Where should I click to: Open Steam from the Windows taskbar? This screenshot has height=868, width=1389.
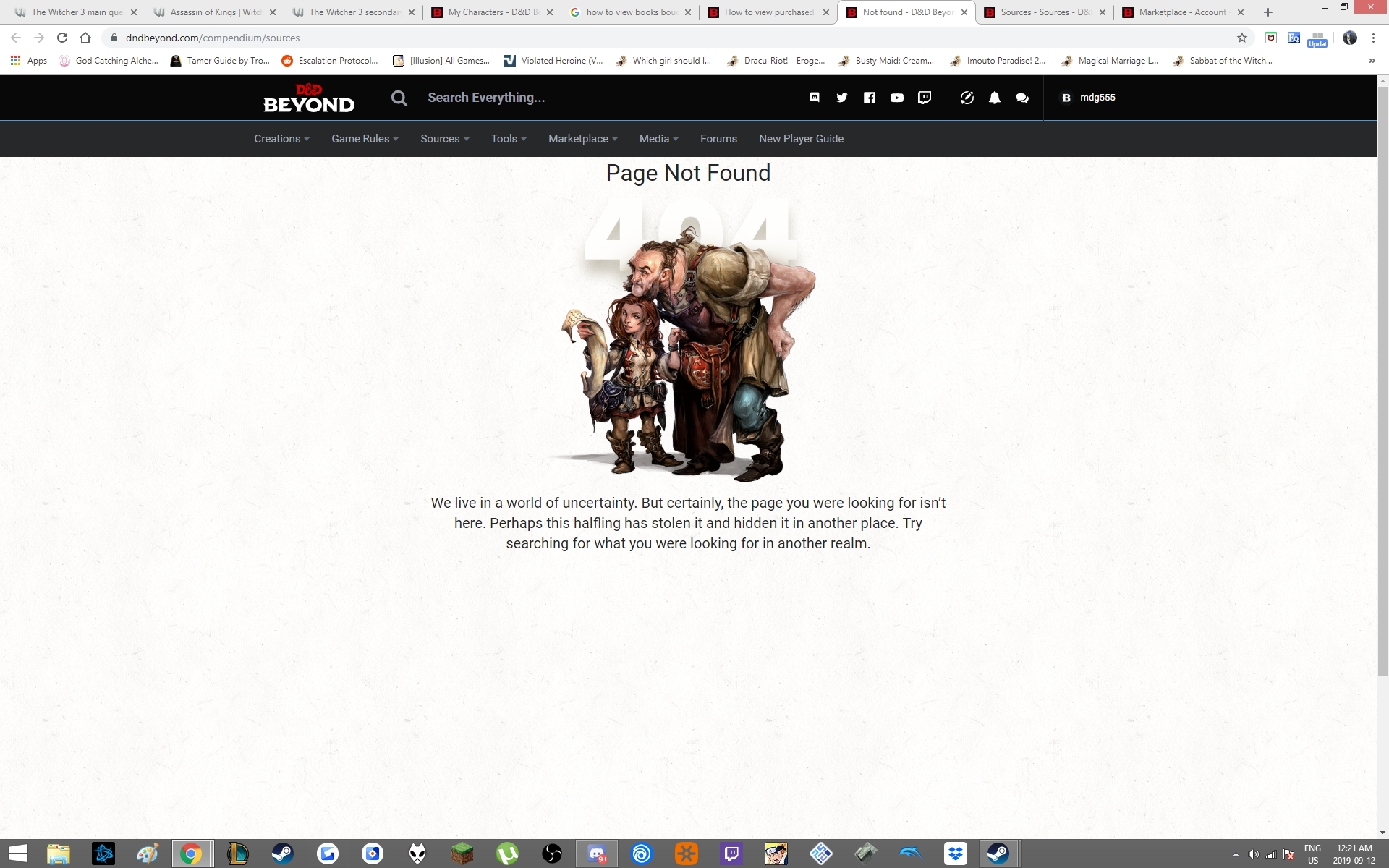tap(282, 854)
